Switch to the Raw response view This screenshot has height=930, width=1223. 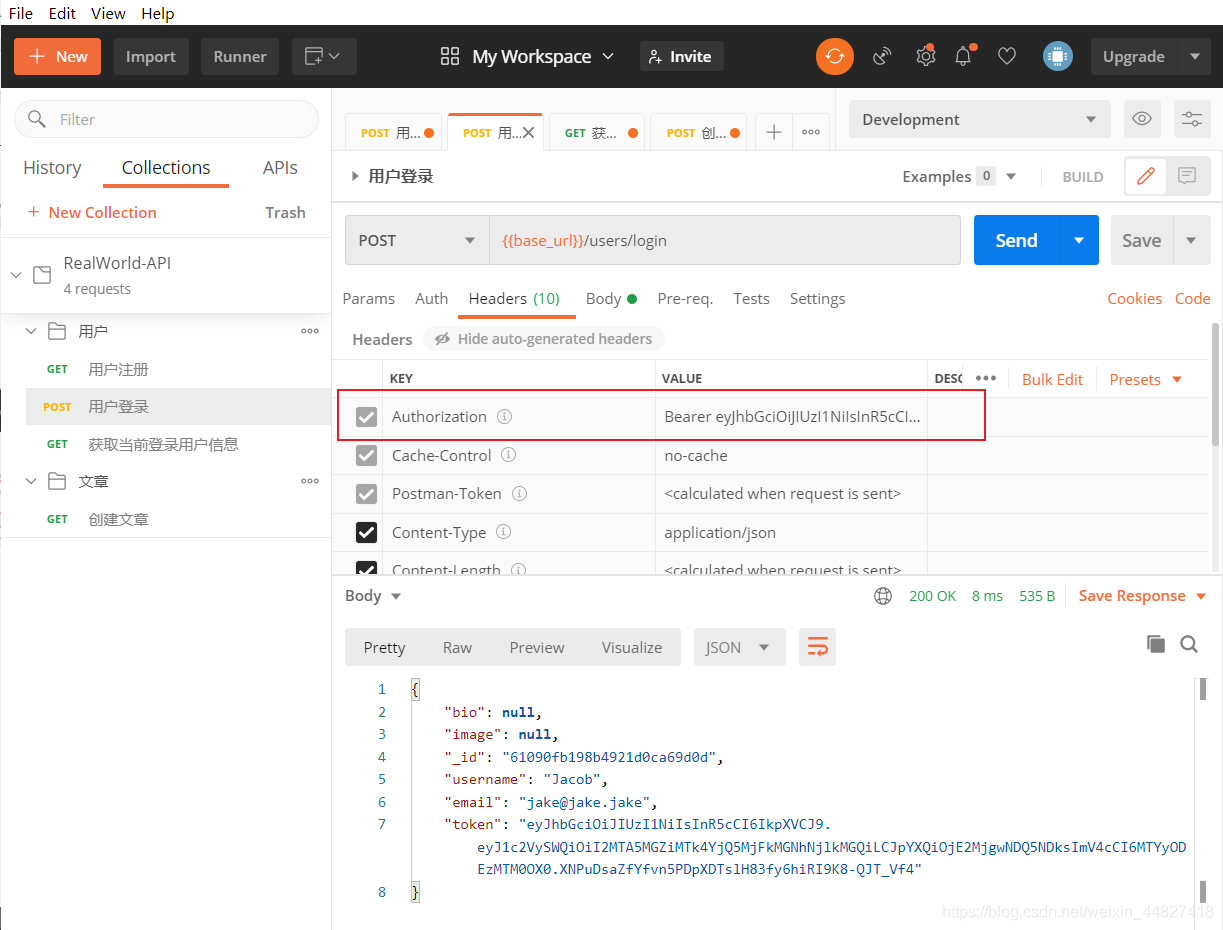click(x=457, y=647)
